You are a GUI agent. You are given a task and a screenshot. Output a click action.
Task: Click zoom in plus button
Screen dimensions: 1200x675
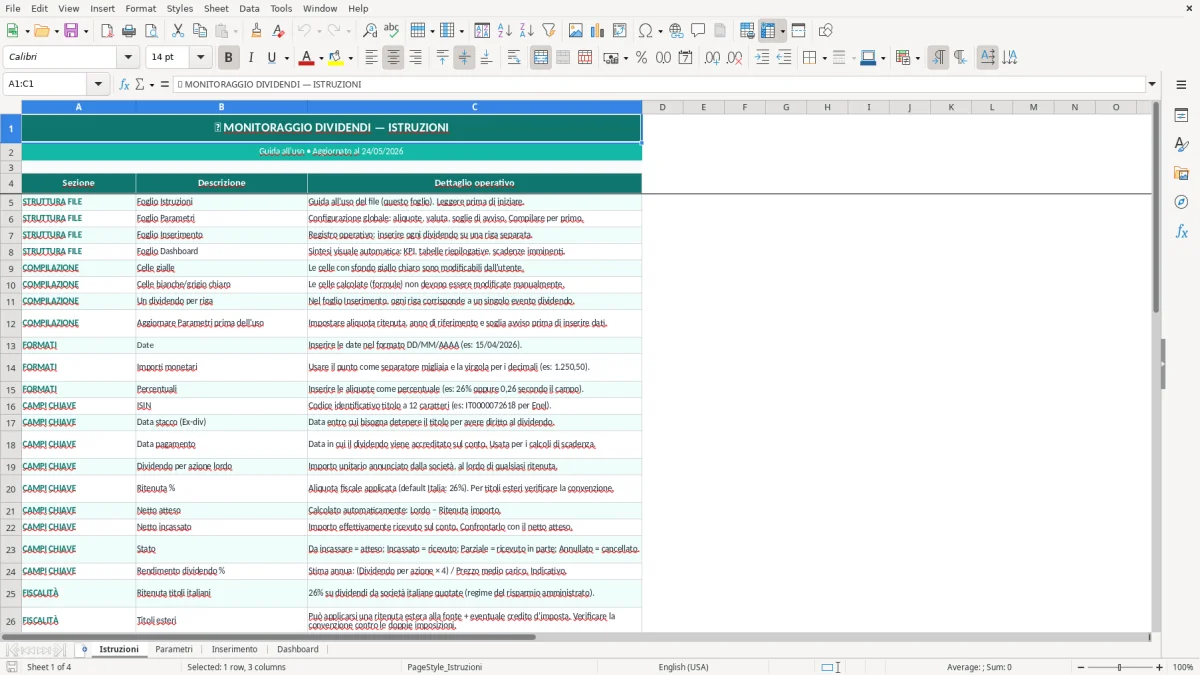(x=1160, y=667)
